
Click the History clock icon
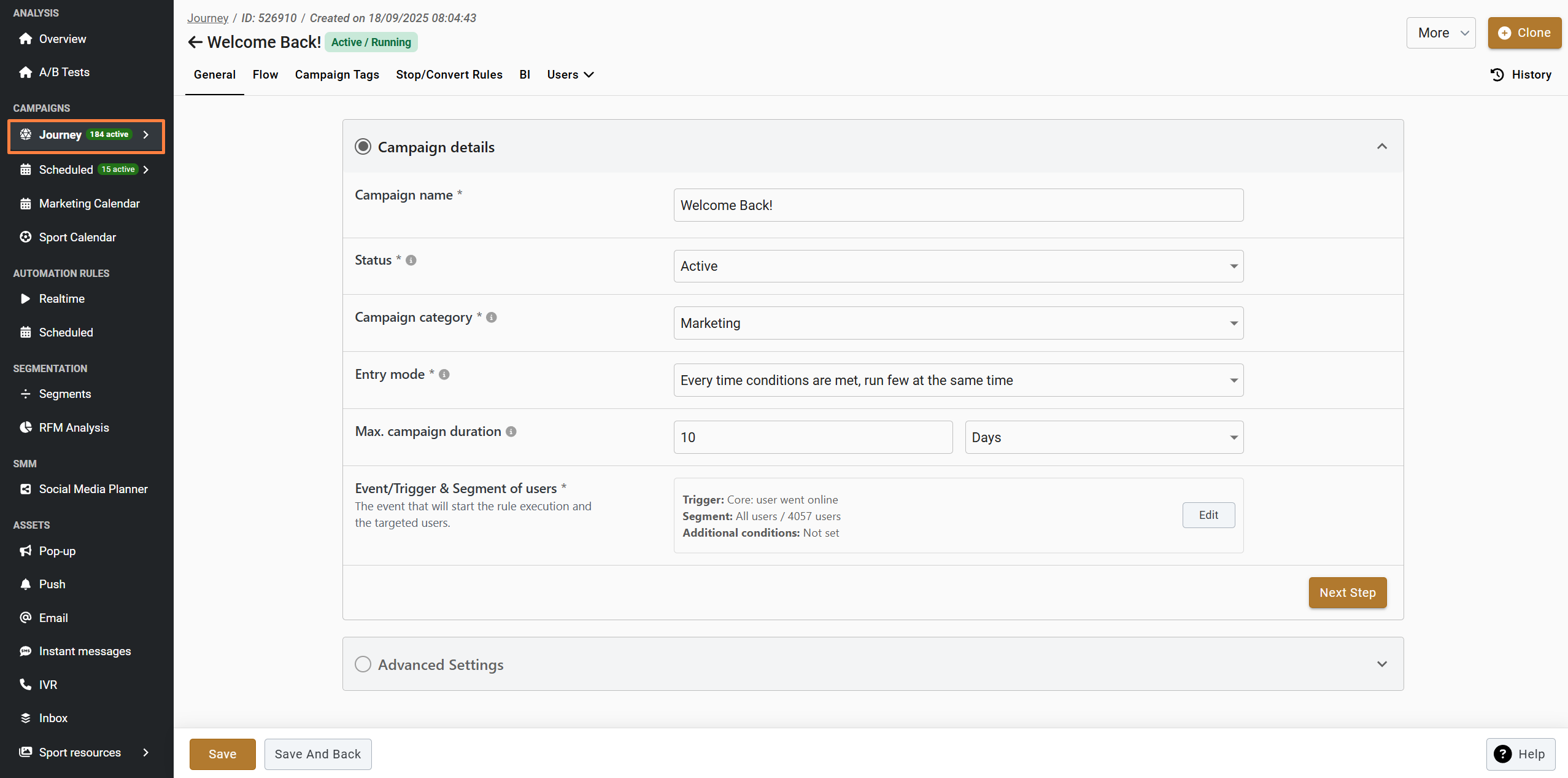(x=1497, y=74)
